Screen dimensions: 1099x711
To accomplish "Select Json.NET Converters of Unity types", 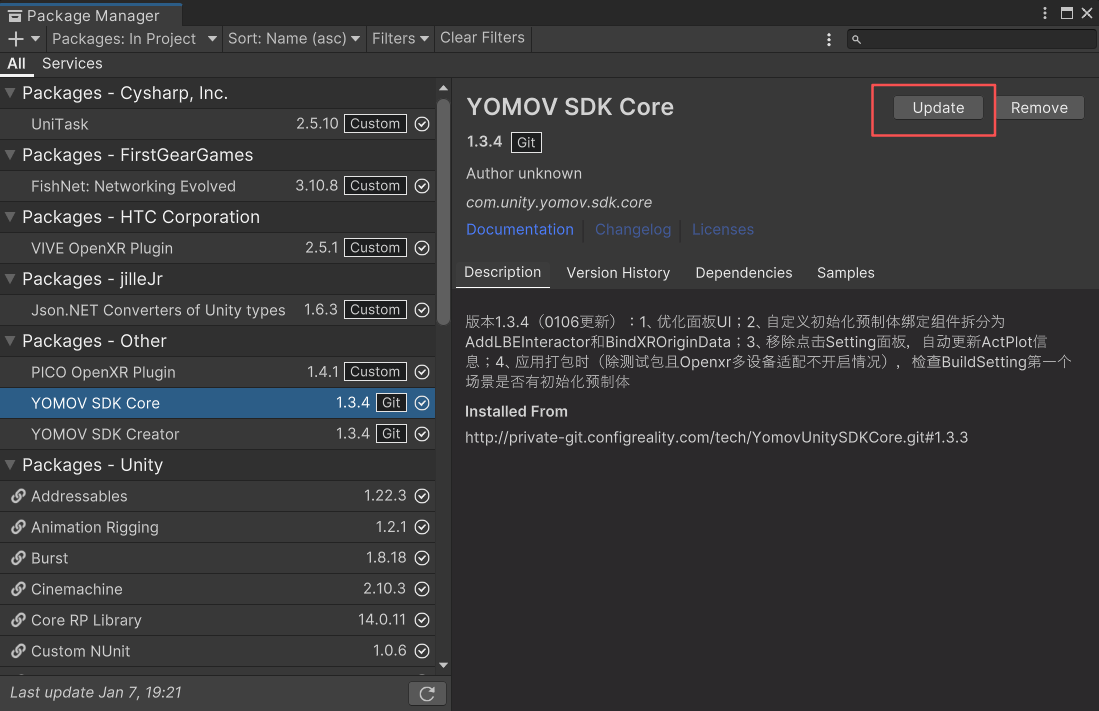I will click(x=217, y=310).
